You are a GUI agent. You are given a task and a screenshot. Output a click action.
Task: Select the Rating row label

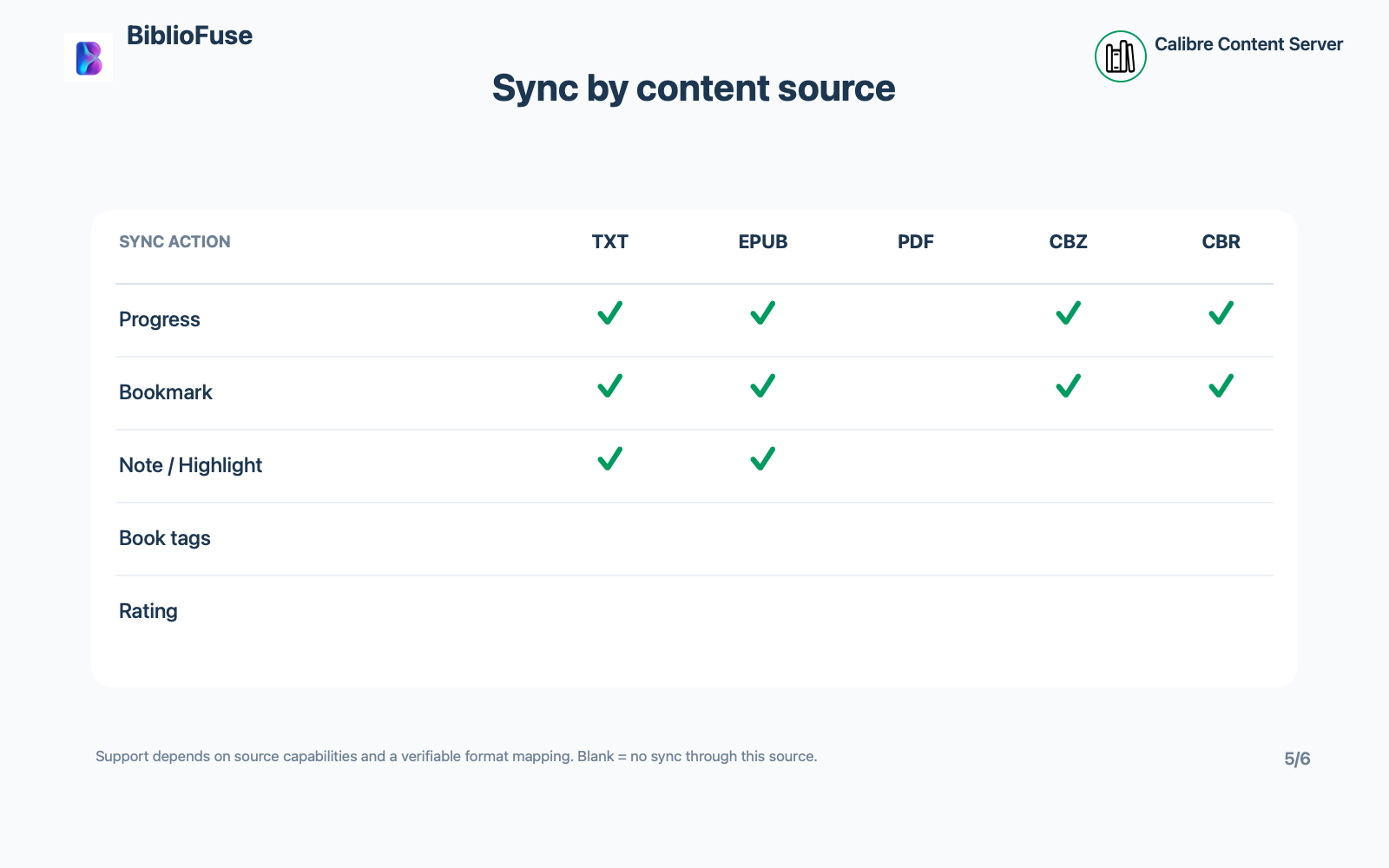(148, 611)
